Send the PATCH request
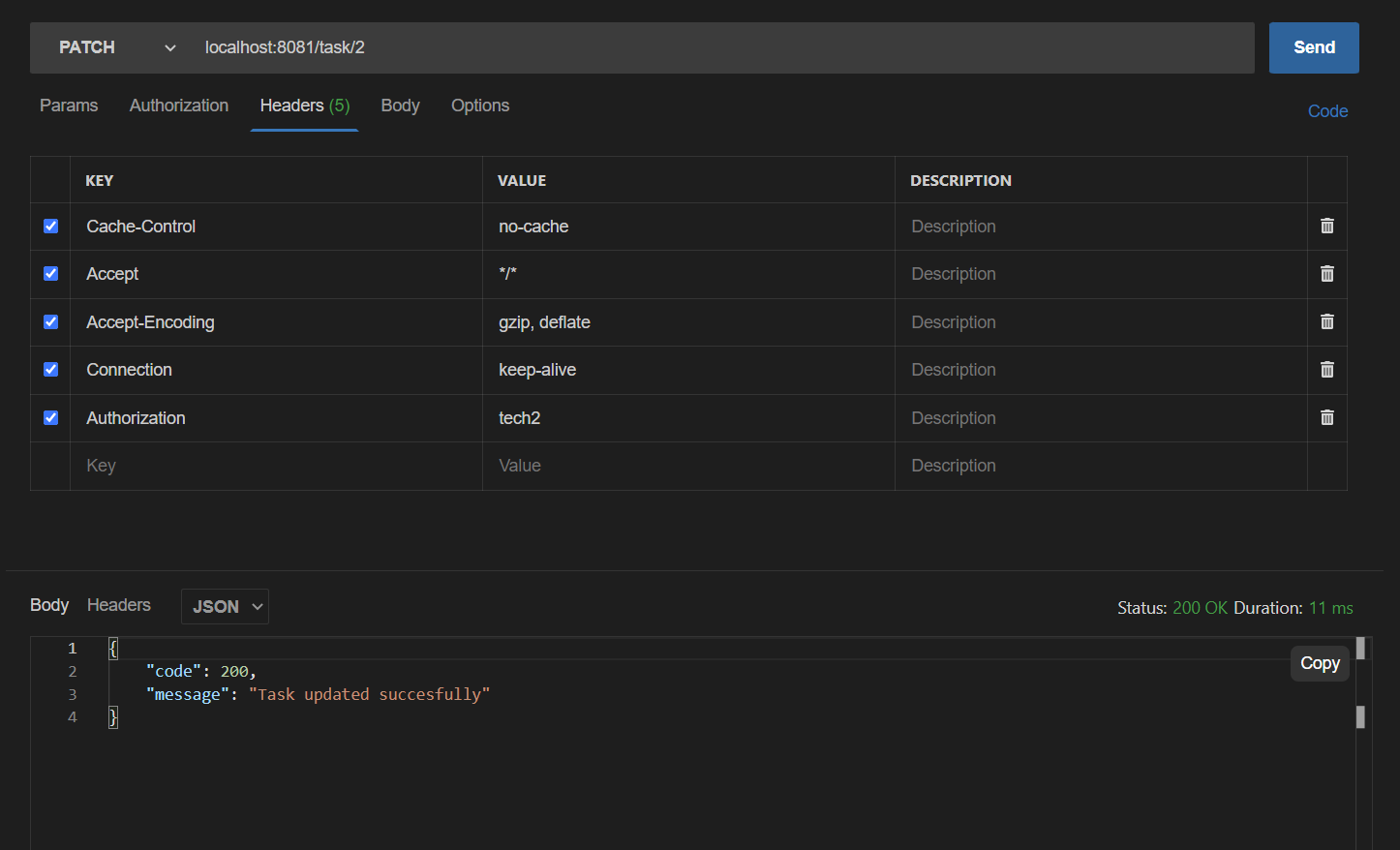 pyautogui.click(x=1314, y=47)
